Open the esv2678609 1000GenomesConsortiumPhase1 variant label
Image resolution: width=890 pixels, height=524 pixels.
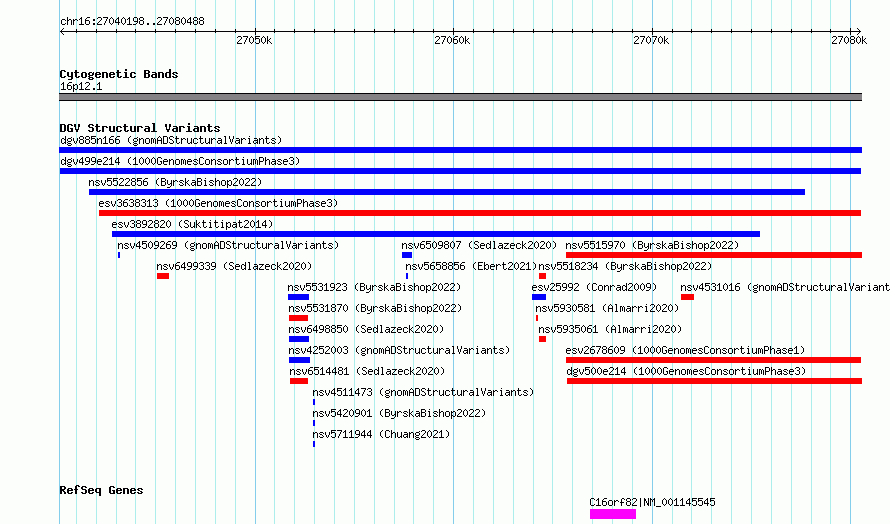coord(685,350)
